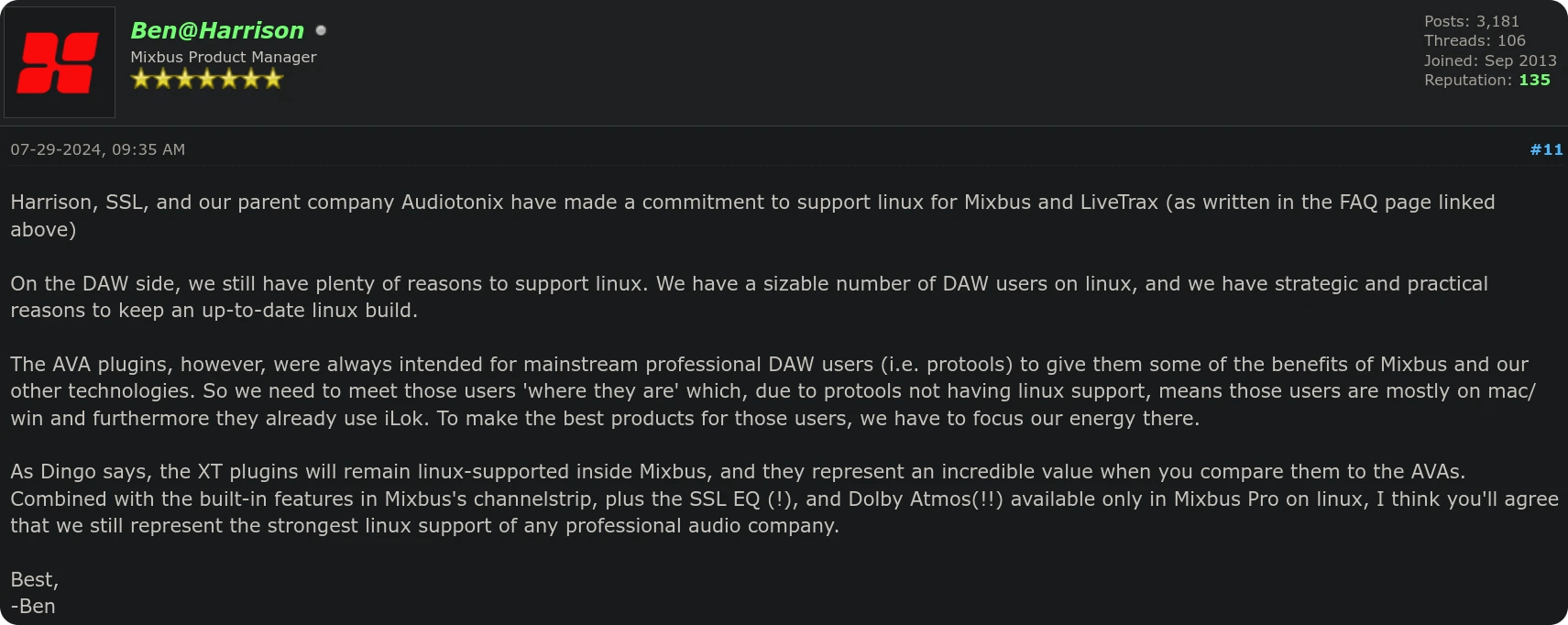This screenshot has width=1568, height=625.
Task: Click the "Posts: 3,181" user stat
Action: point(1471,21)
